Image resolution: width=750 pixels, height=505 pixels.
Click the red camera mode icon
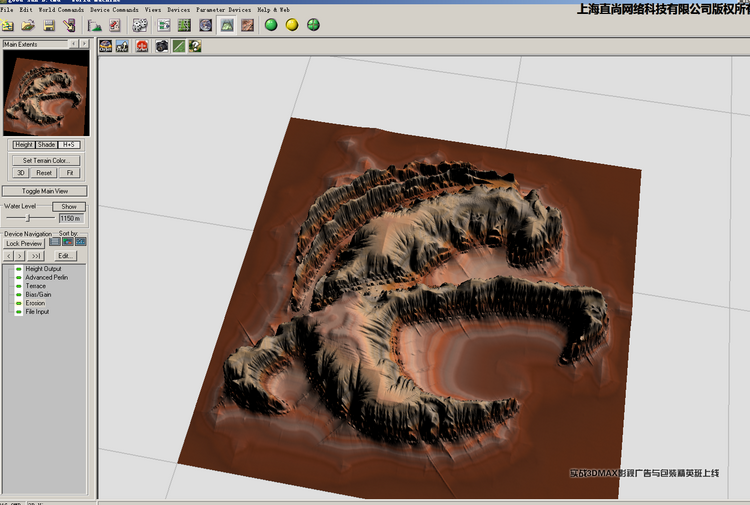(x=142, y=46)
